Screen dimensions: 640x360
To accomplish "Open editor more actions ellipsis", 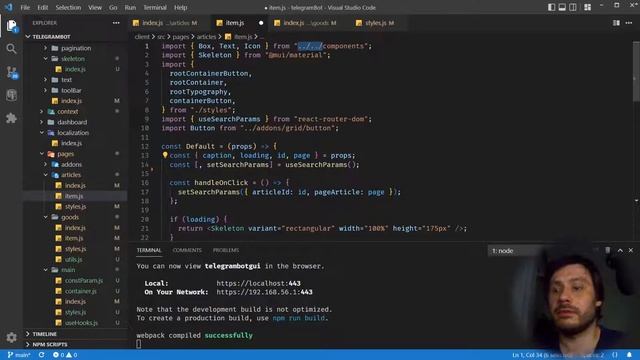I will click(x=629, y=23).
